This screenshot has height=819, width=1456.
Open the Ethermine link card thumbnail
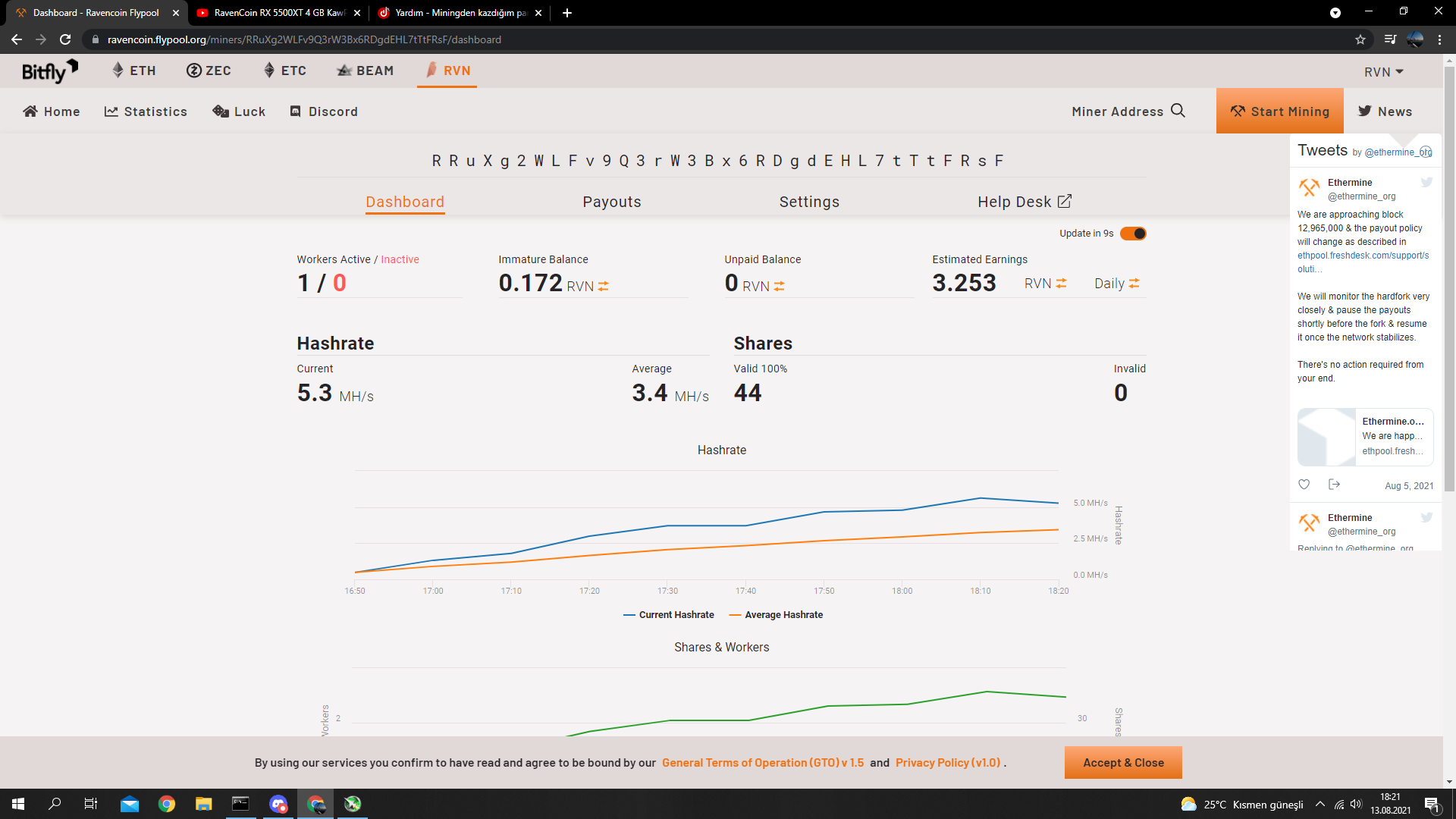click(x=1326, y=437)
